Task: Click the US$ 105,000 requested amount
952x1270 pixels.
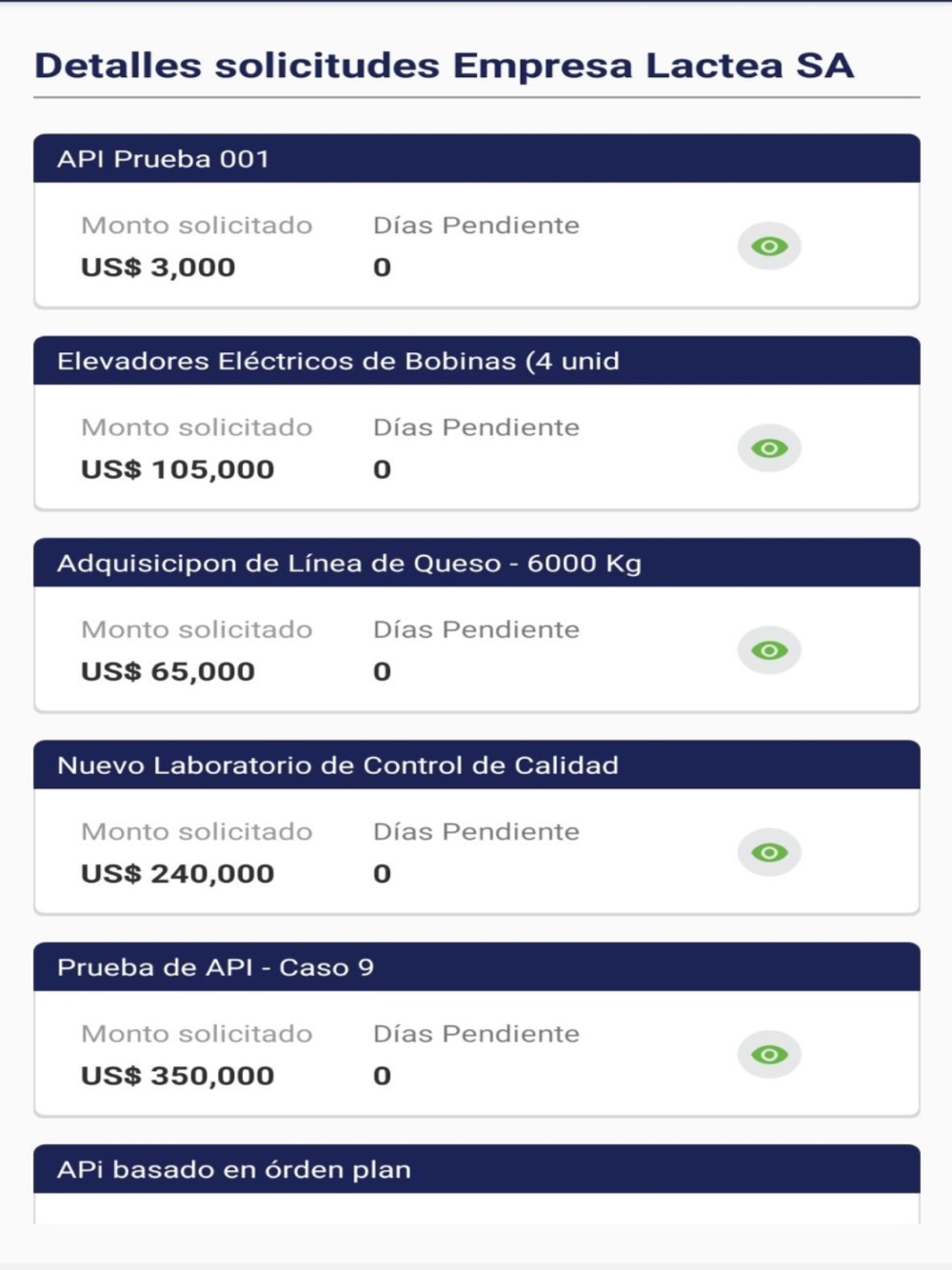Action: tap(178, 469)
